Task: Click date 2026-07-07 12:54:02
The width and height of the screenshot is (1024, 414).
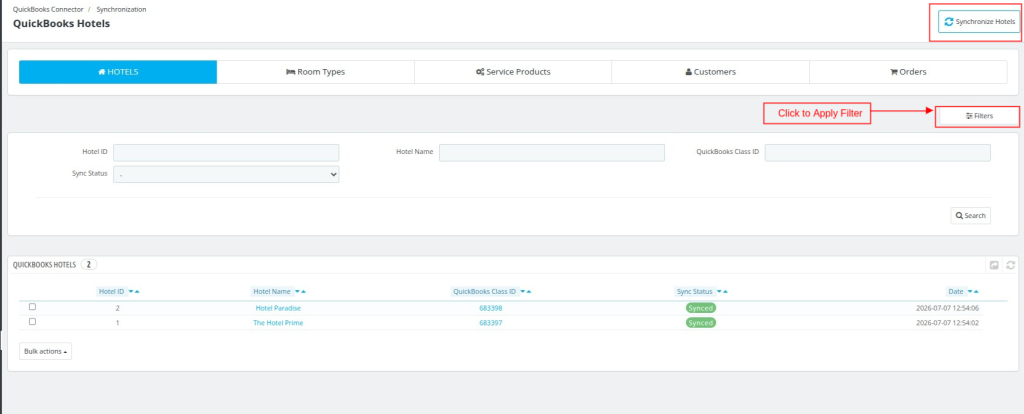Action: (x=950, y=323)
